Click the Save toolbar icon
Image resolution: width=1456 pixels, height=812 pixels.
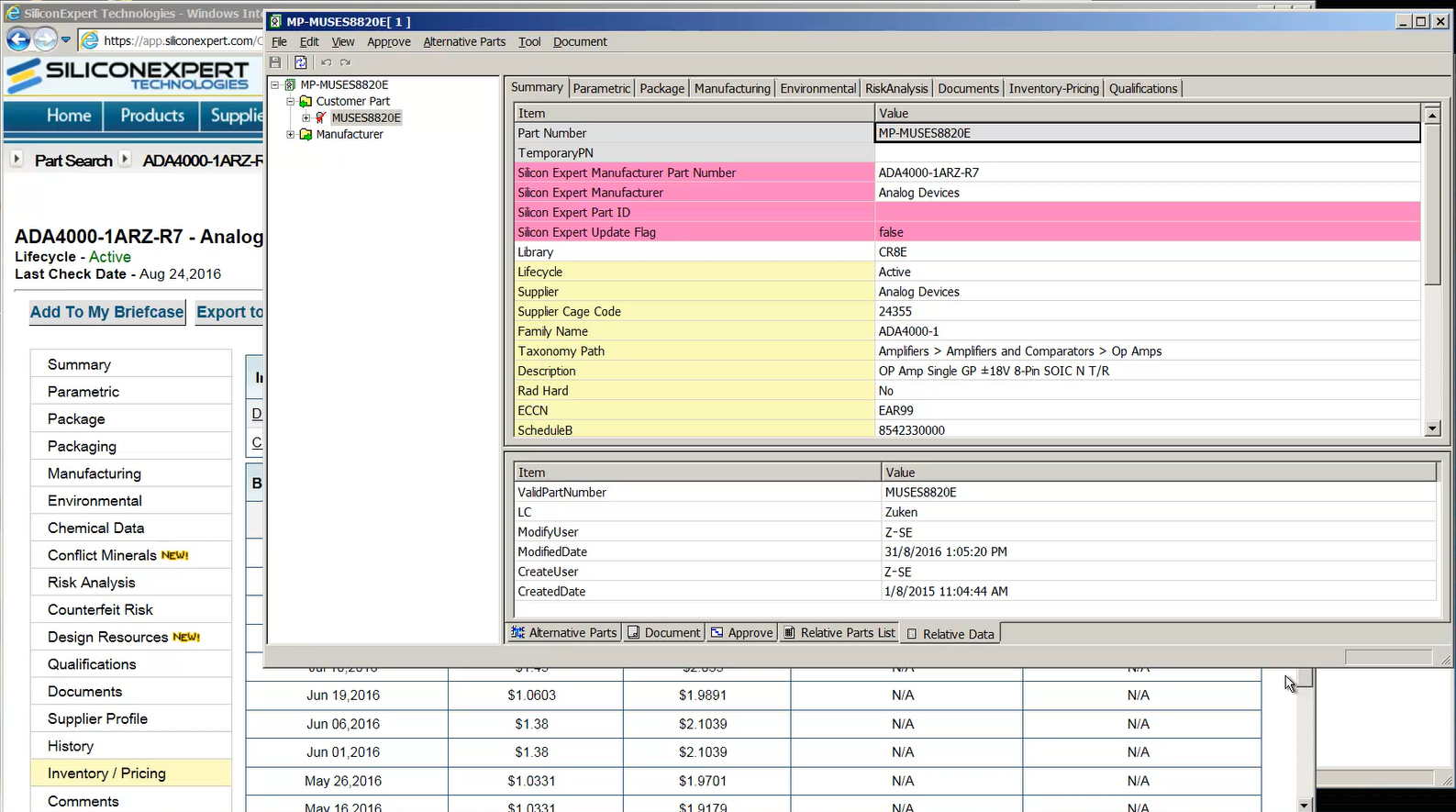pyautogui.click(x=275, y=62)
